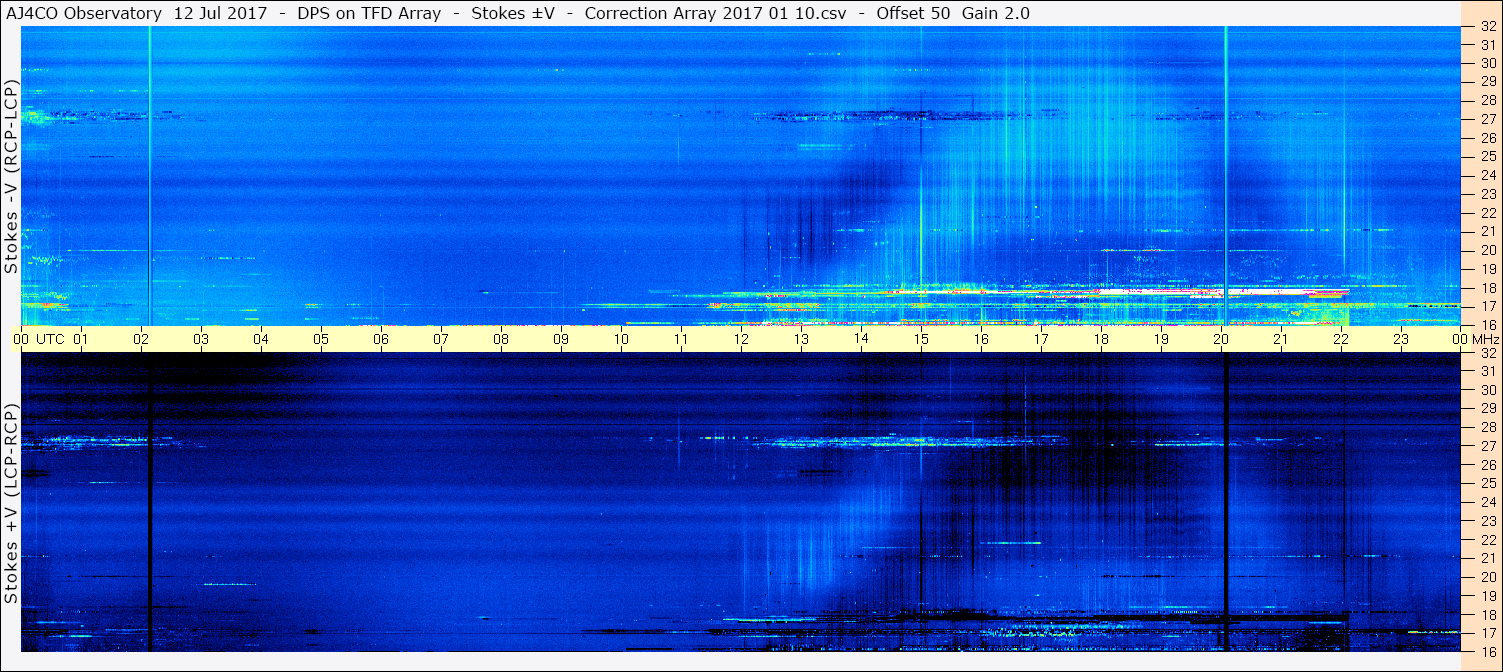The height and width of the screenshot is (672, 1503).
Task: Click 29 MHz label in the Stokes +V panel
Action: pos(1488,408)
